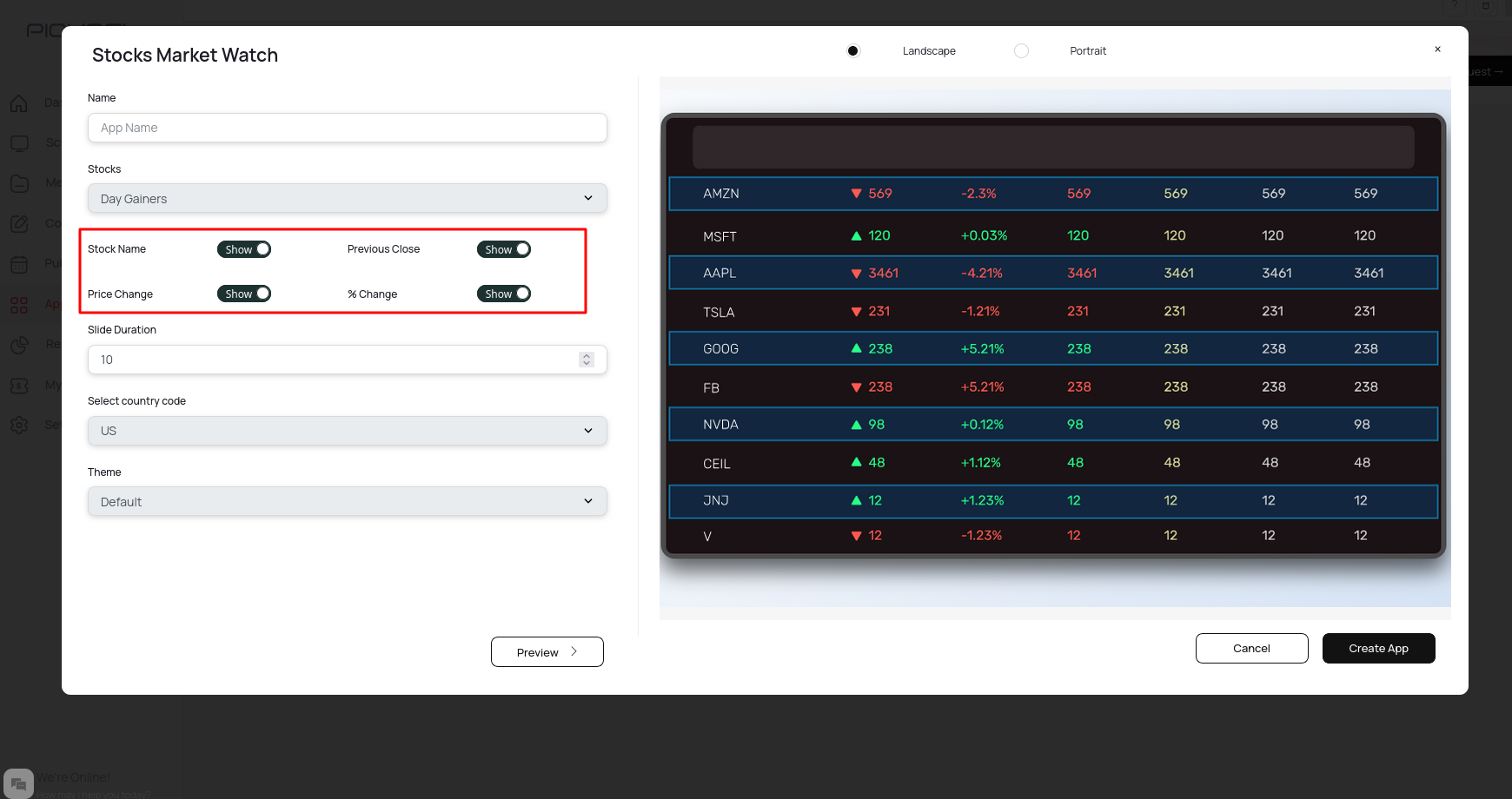This screenshot has height=799, width=1512.
Task: Select the Apps grid icon in sidebar
Action: pyautogui.click(x=19, y=304)
